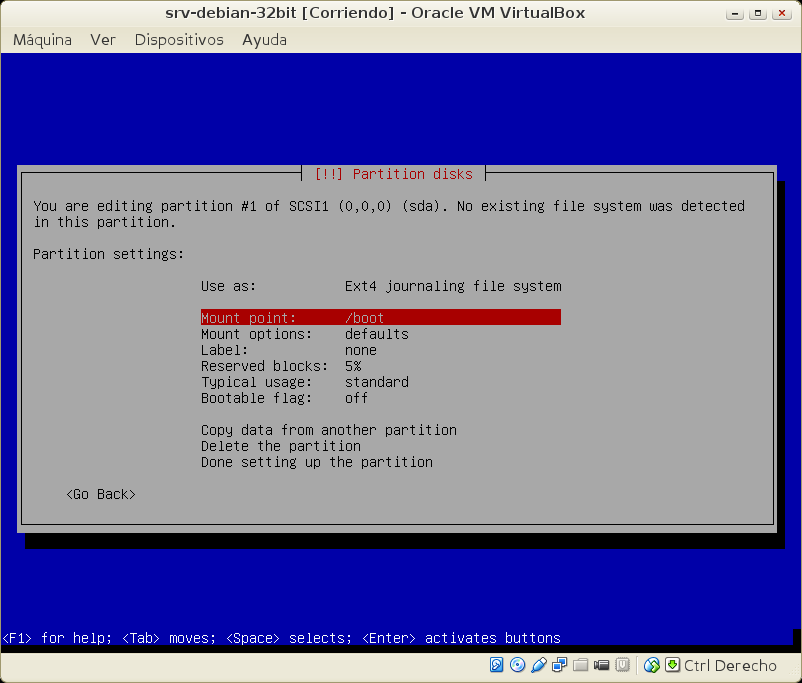Click the network adapters status icon
802x683 pixels.
[x=559, y=665]
